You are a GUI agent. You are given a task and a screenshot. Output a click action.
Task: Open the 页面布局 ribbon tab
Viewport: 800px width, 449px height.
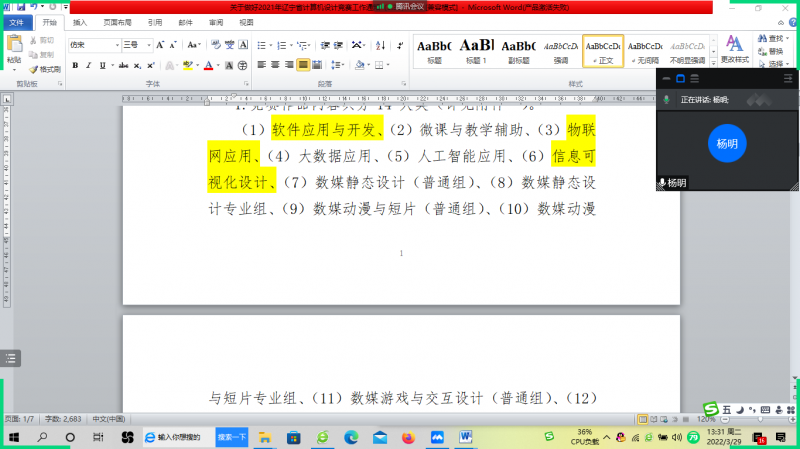pyautogui.click(x=116, y=21)
